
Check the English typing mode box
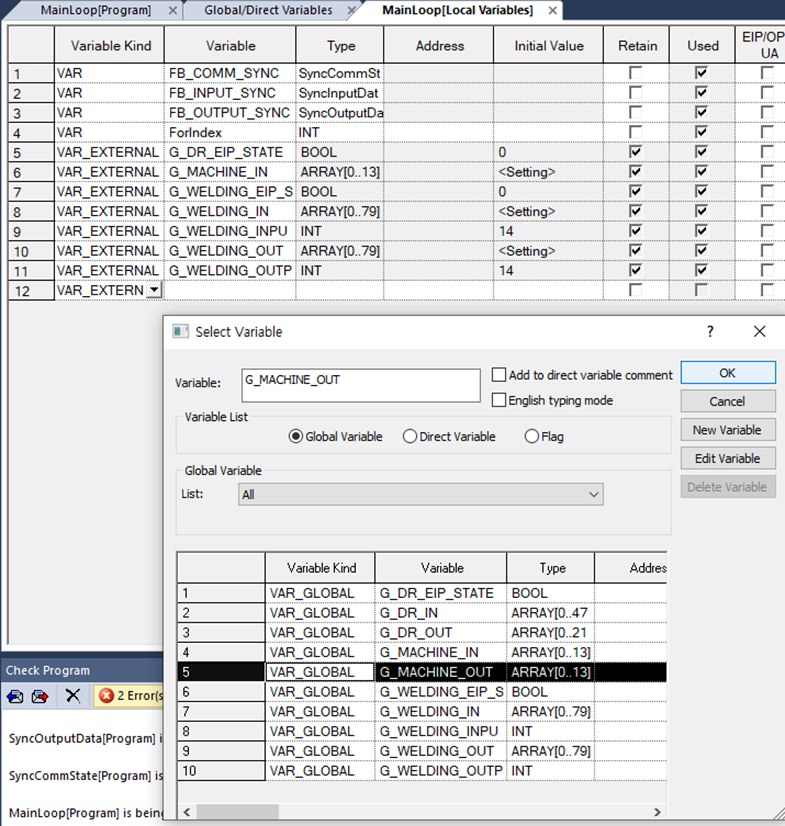[x=499, y=400]
